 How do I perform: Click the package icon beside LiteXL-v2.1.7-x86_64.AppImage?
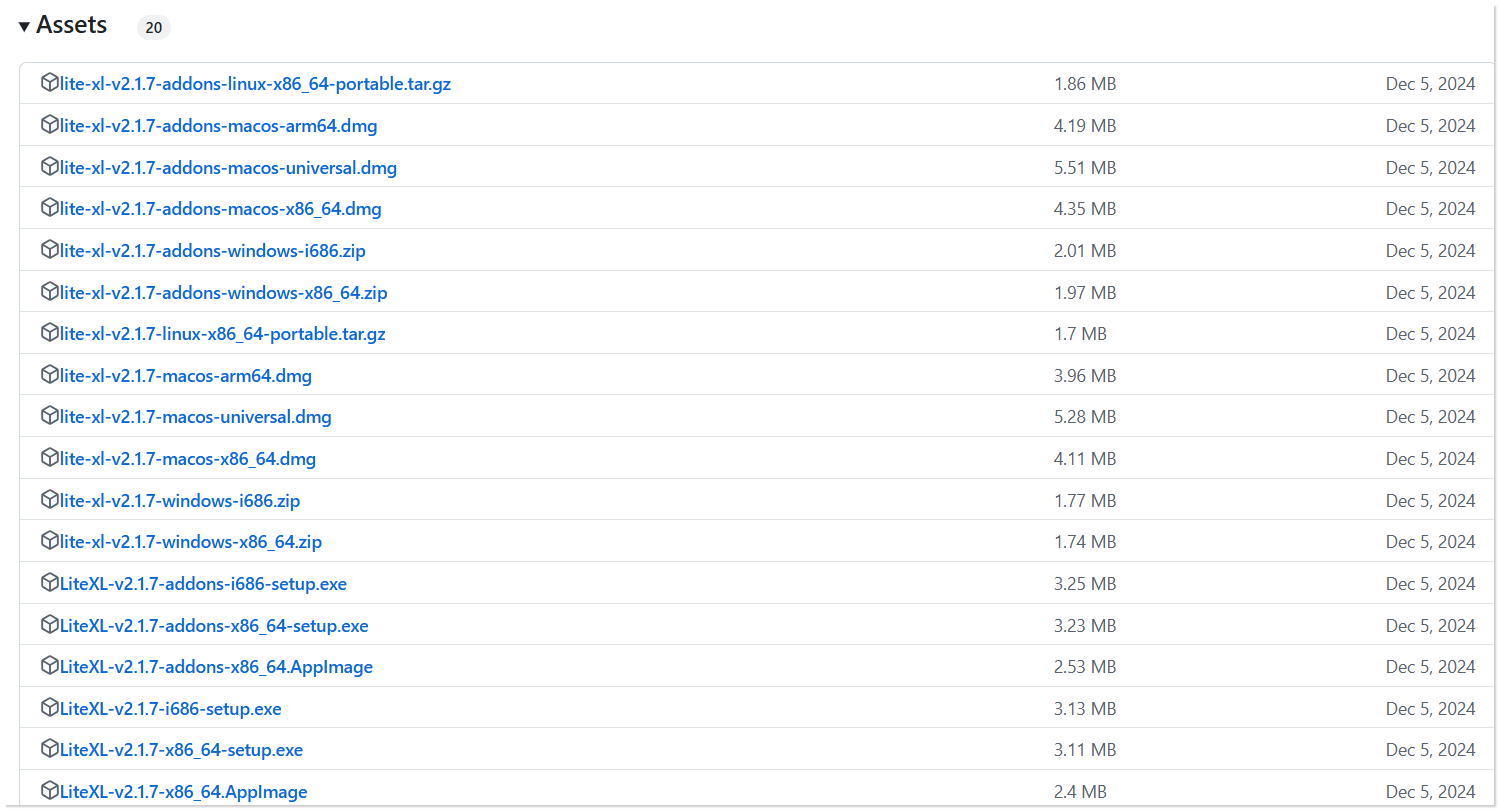[49, 791]
